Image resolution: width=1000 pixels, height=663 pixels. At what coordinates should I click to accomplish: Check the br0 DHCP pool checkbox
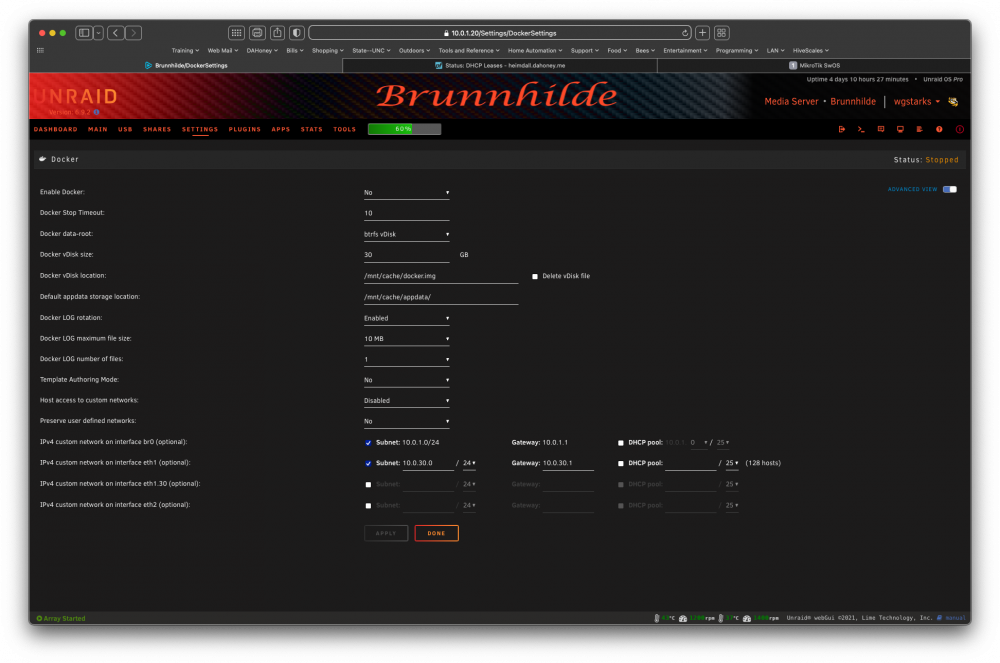[621, 443]
